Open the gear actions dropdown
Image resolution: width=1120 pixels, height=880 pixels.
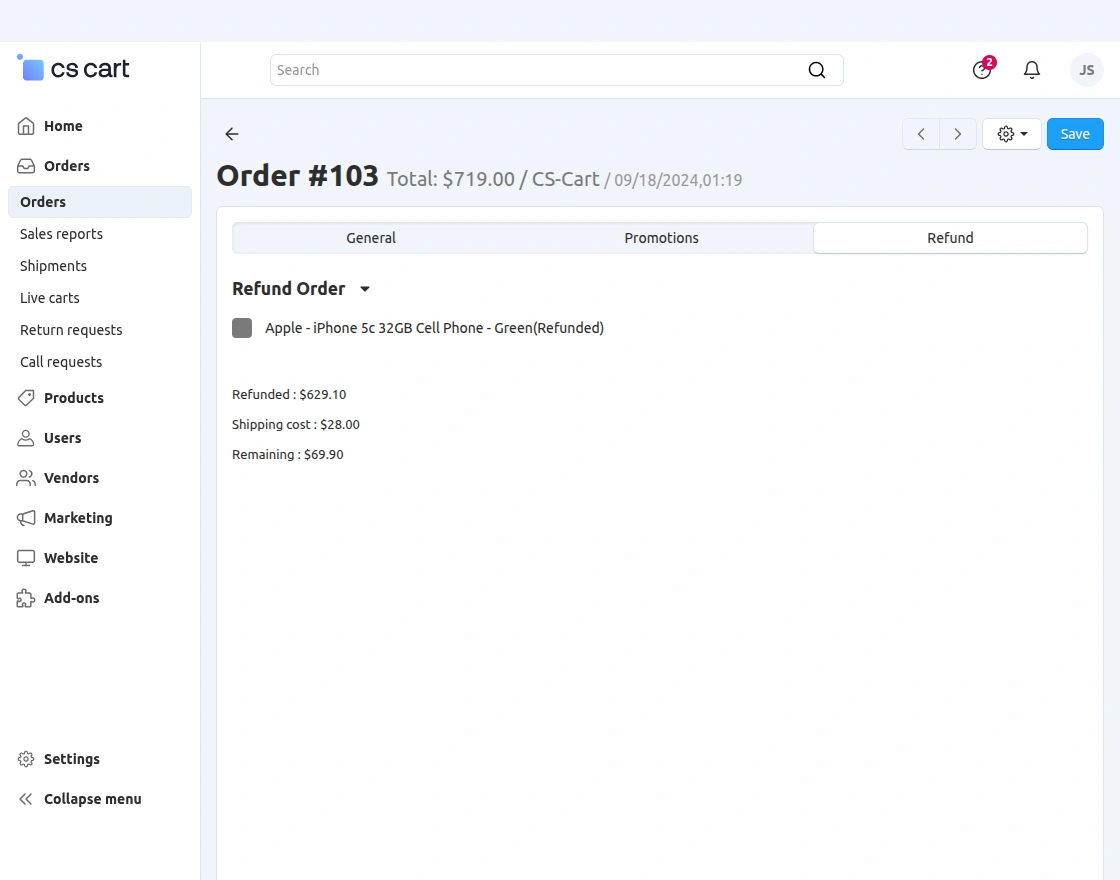pos(1011,134)
